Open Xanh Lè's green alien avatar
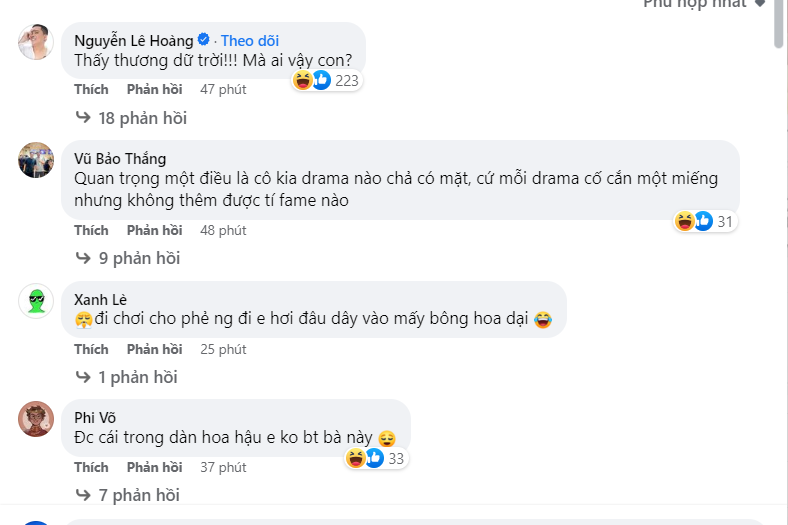 (36, 300)
